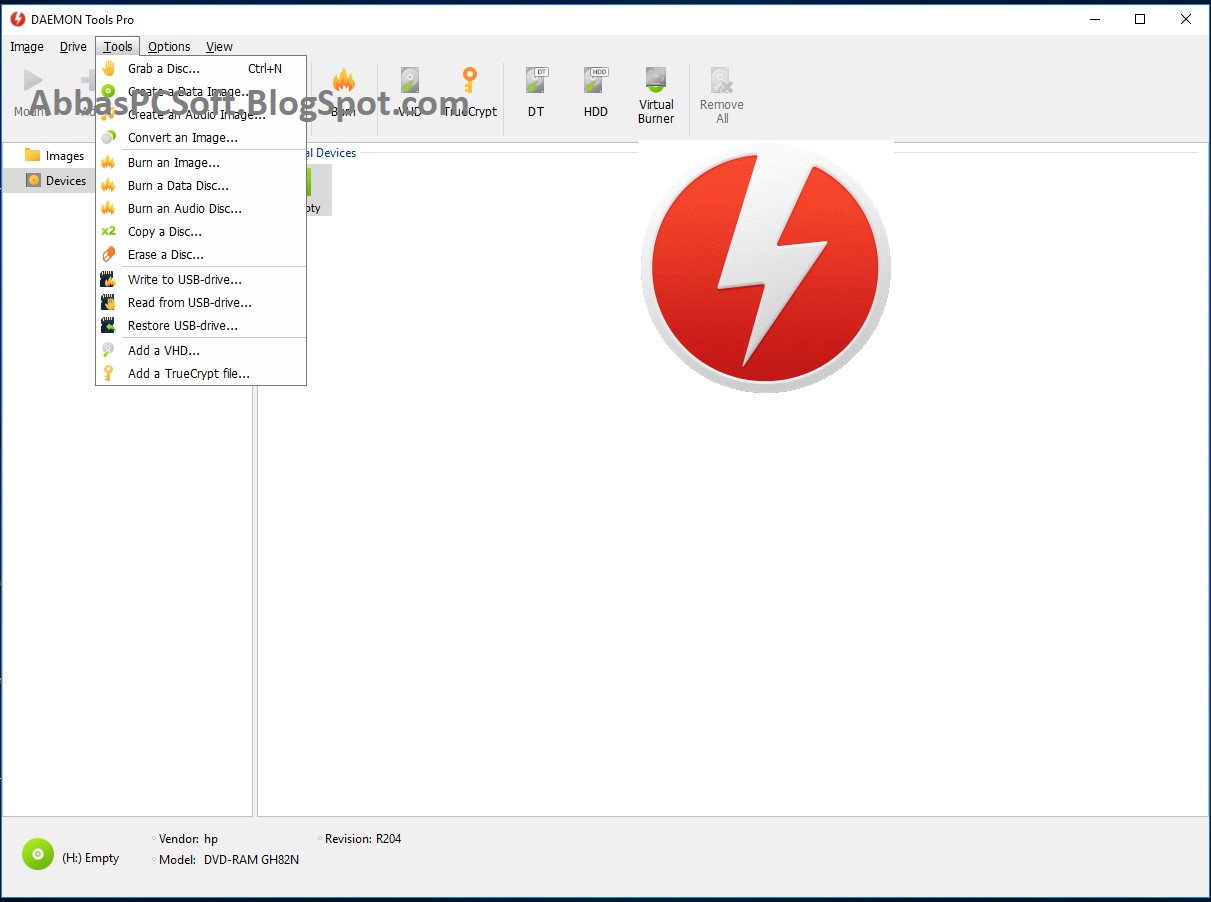Click the disc icon beside Add a VHD
The image size is (1211, 902).
pos(109,350)
